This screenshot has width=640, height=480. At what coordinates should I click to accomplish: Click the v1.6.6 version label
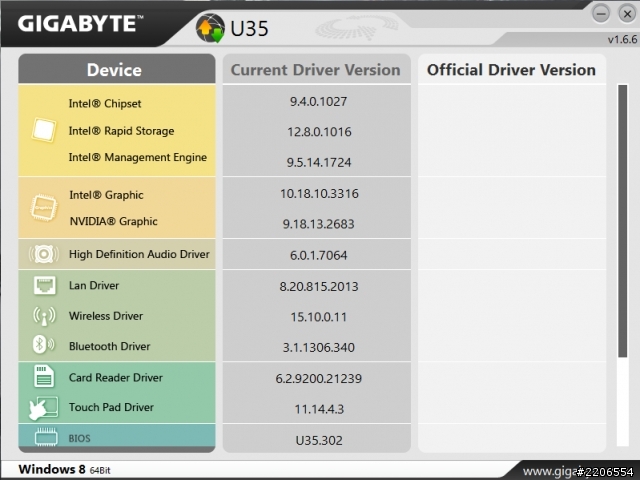622,39
